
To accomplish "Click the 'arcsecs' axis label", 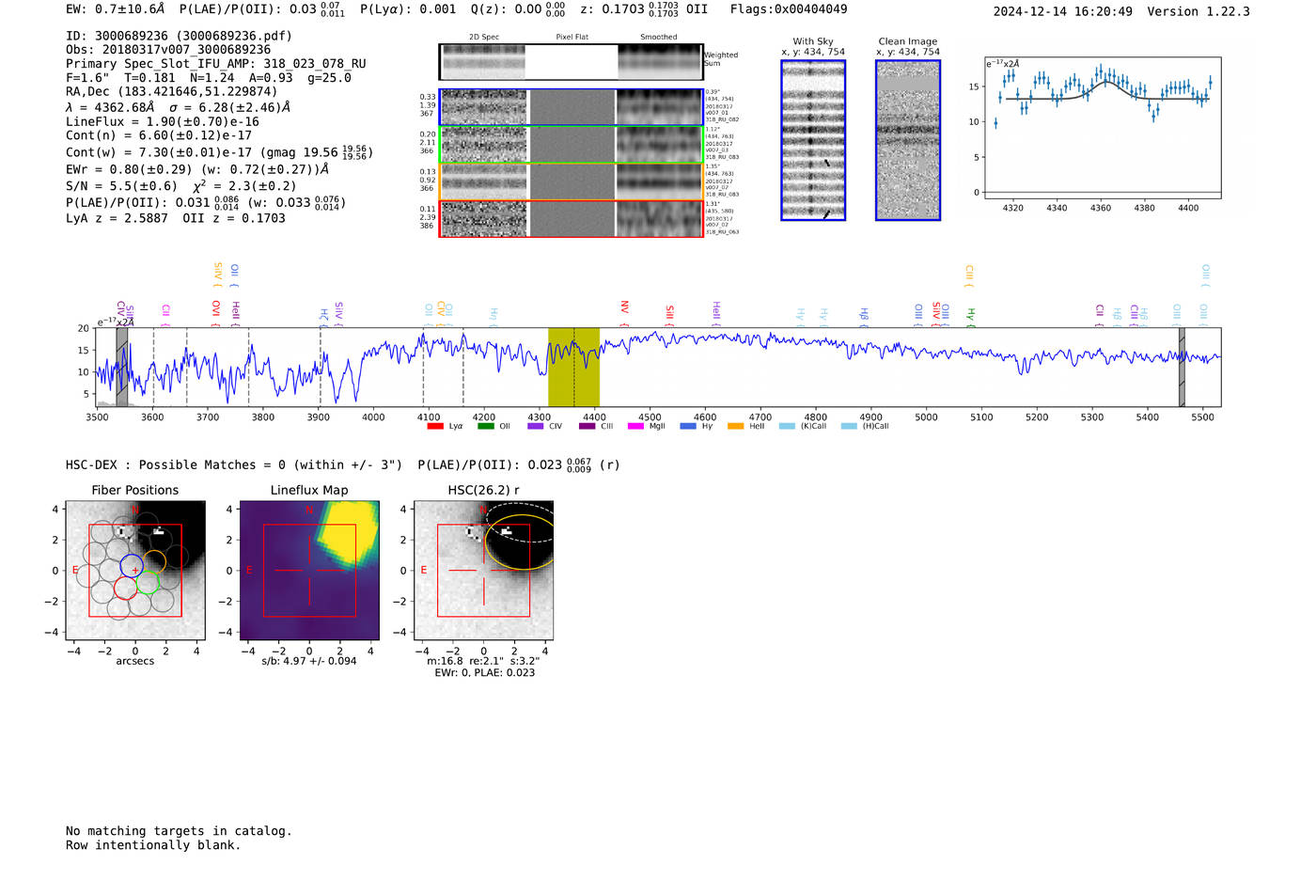I will 135,661.
